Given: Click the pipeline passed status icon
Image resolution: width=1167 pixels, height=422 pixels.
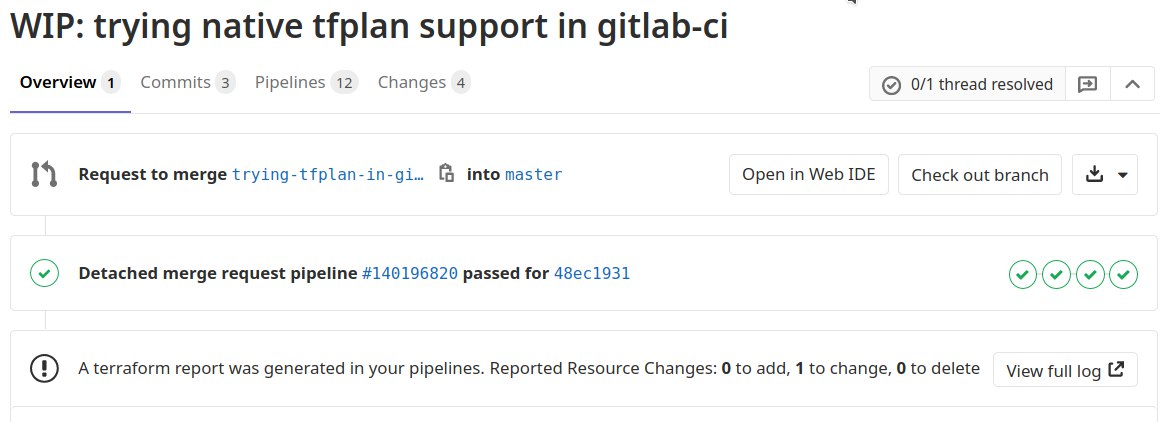Looking at the screenshot, I should (44, 273).
